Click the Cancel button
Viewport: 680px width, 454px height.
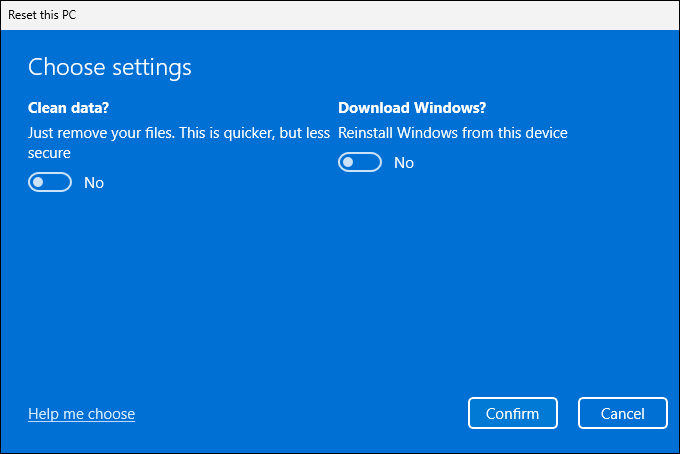[622, 413]
